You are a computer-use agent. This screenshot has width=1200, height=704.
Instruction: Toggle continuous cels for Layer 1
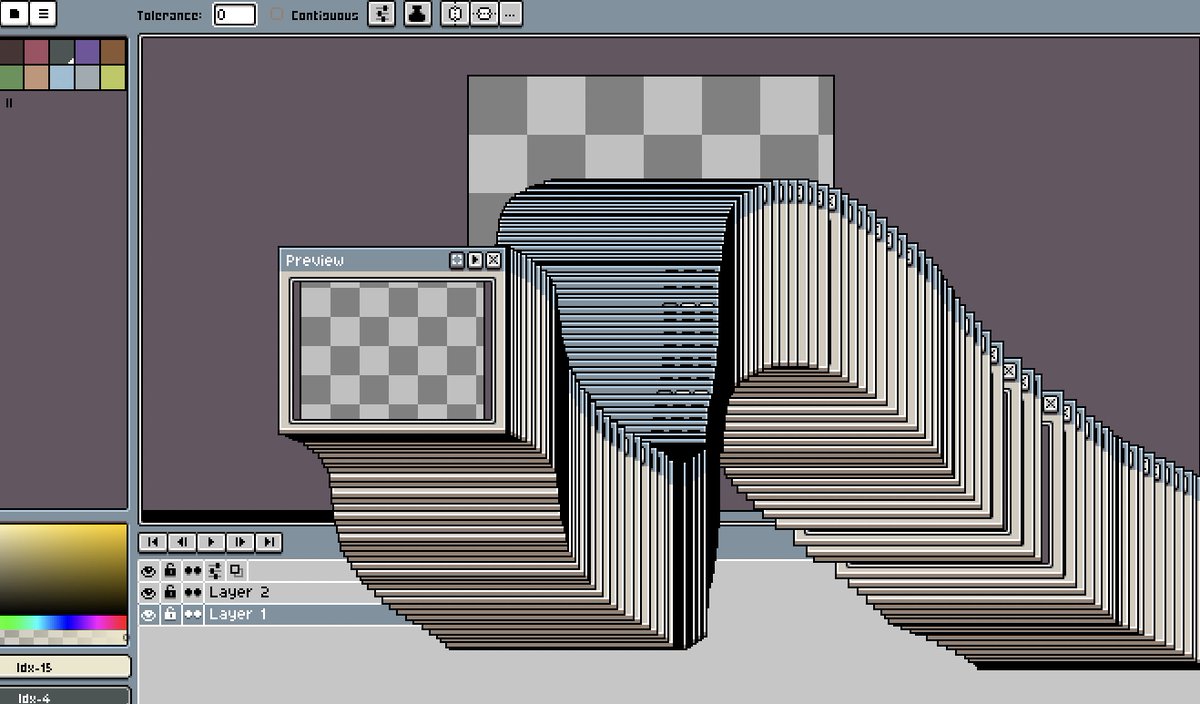pos(192,614)
